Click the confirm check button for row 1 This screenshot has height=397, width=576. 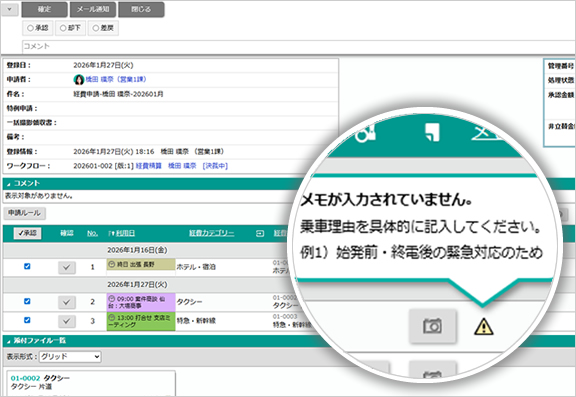pyautogui.click(x=67, y=267)
